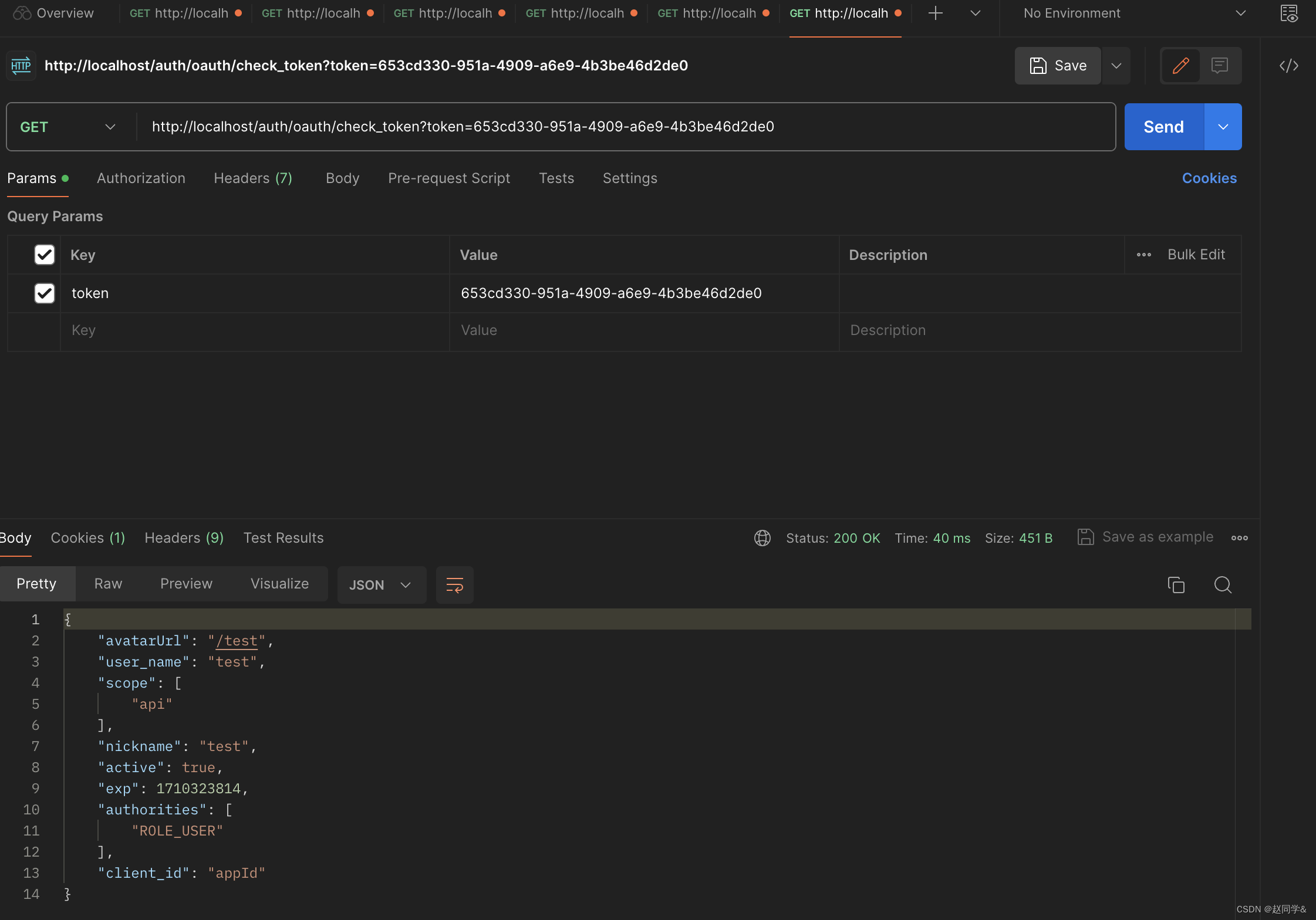
Task: Toggle line wrap icon in response
Action: pos(454,584)
